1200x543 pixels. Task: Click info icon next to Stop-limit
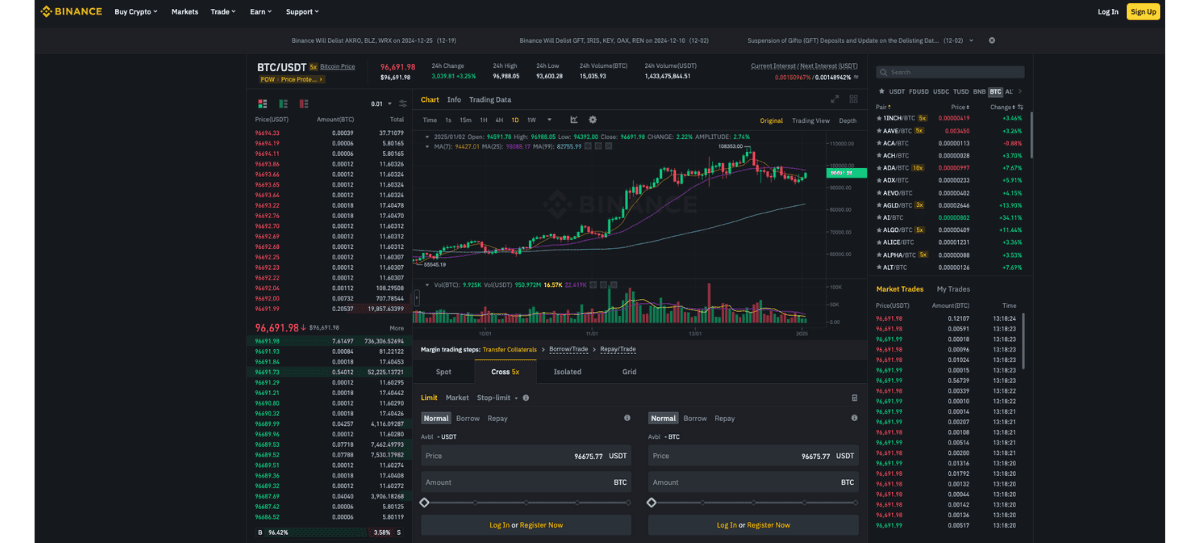(526, 397)
